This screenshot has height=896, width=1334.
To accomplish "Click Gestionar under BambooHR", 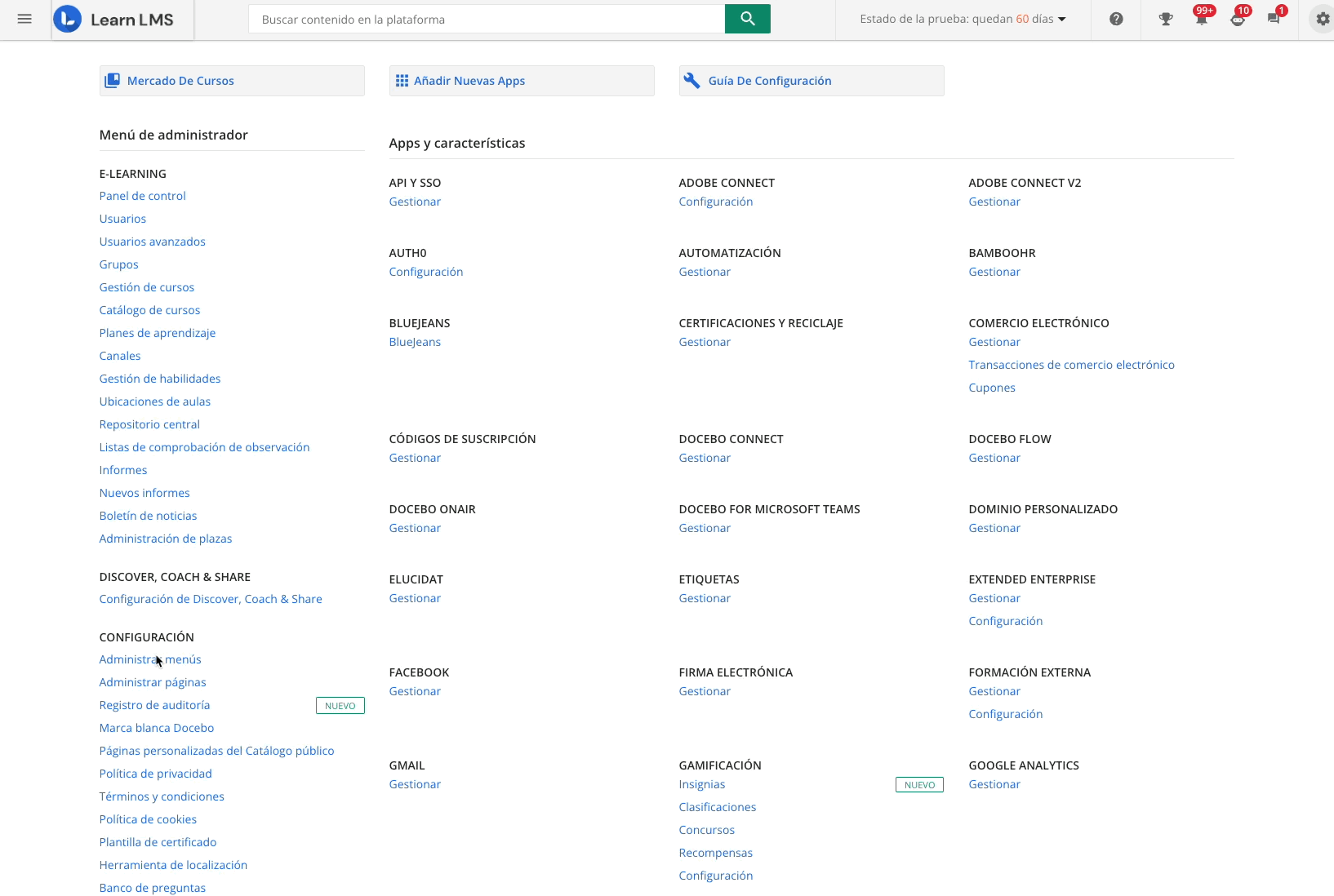I will tap(994, 272).
